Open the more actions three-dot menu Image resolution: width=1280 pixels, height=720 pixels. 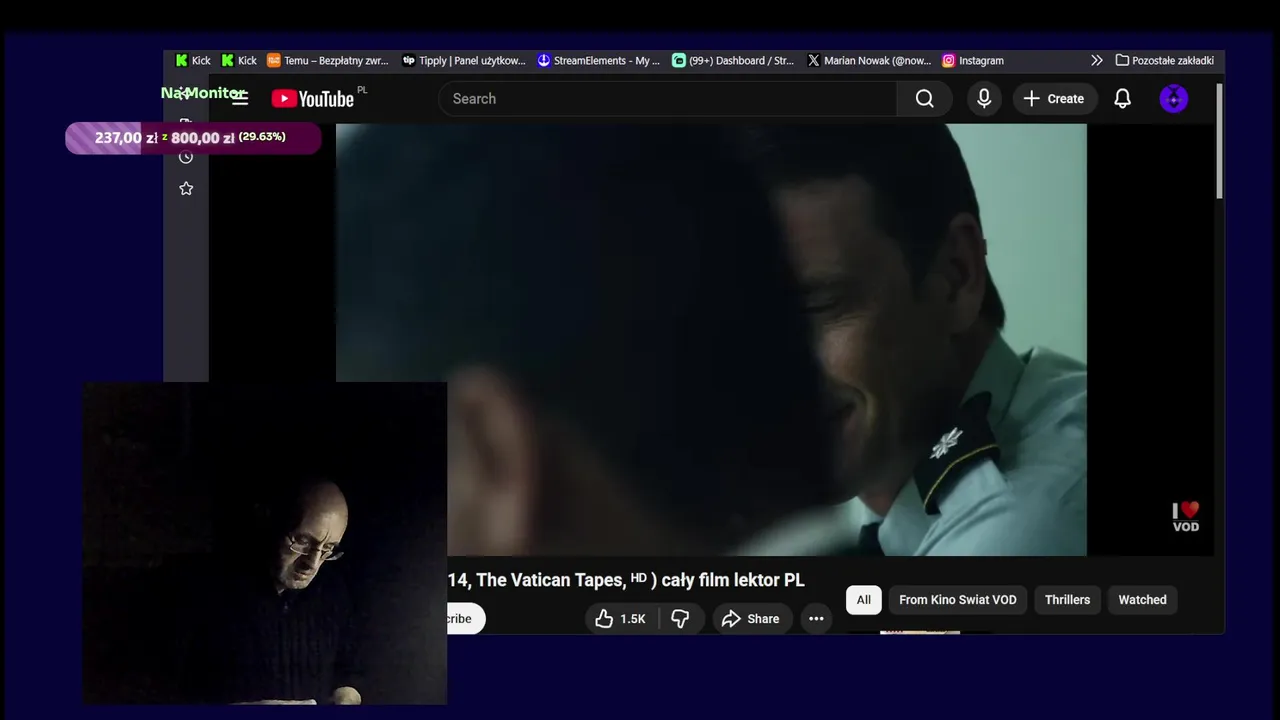tap(816, 619)
